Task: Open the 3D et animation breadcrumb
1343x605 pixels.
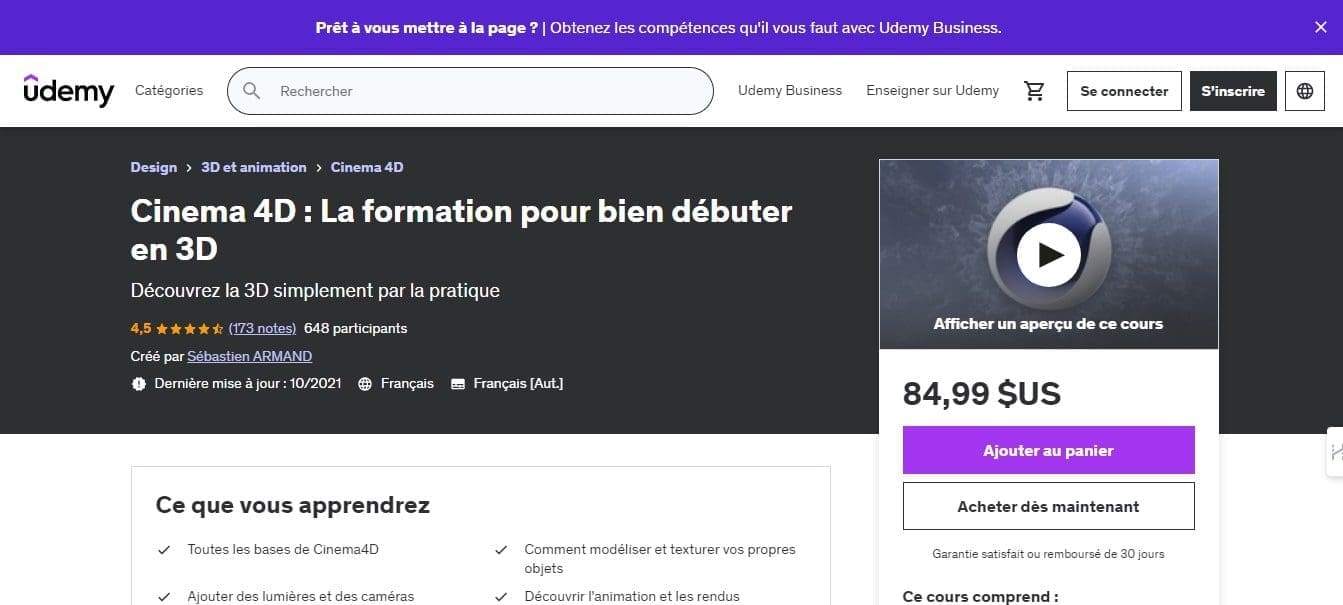Action: [254, 167]
